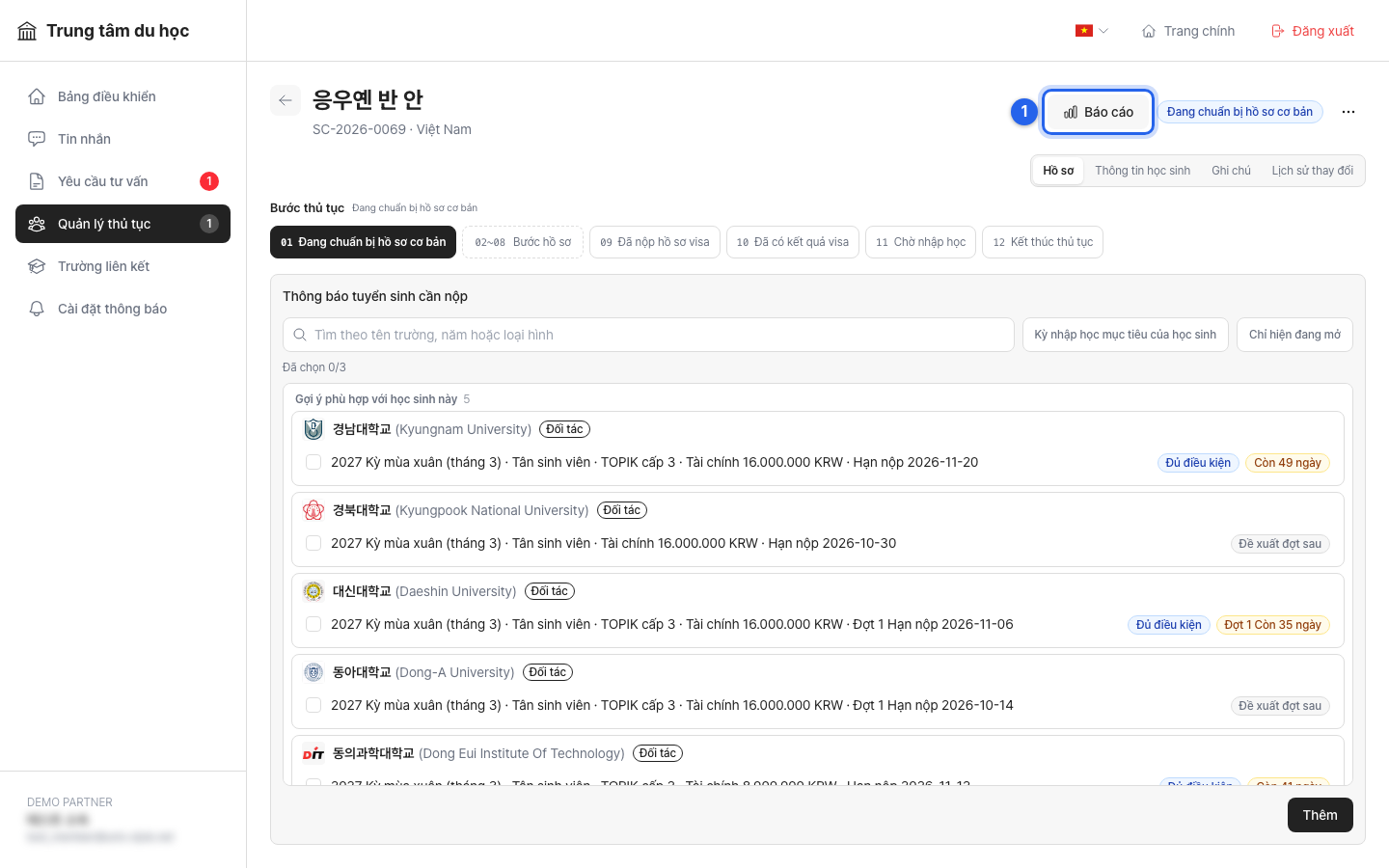Open Cài đặt thông báo bell icon
Screen dimensions: 1389x868
[37, 309]
